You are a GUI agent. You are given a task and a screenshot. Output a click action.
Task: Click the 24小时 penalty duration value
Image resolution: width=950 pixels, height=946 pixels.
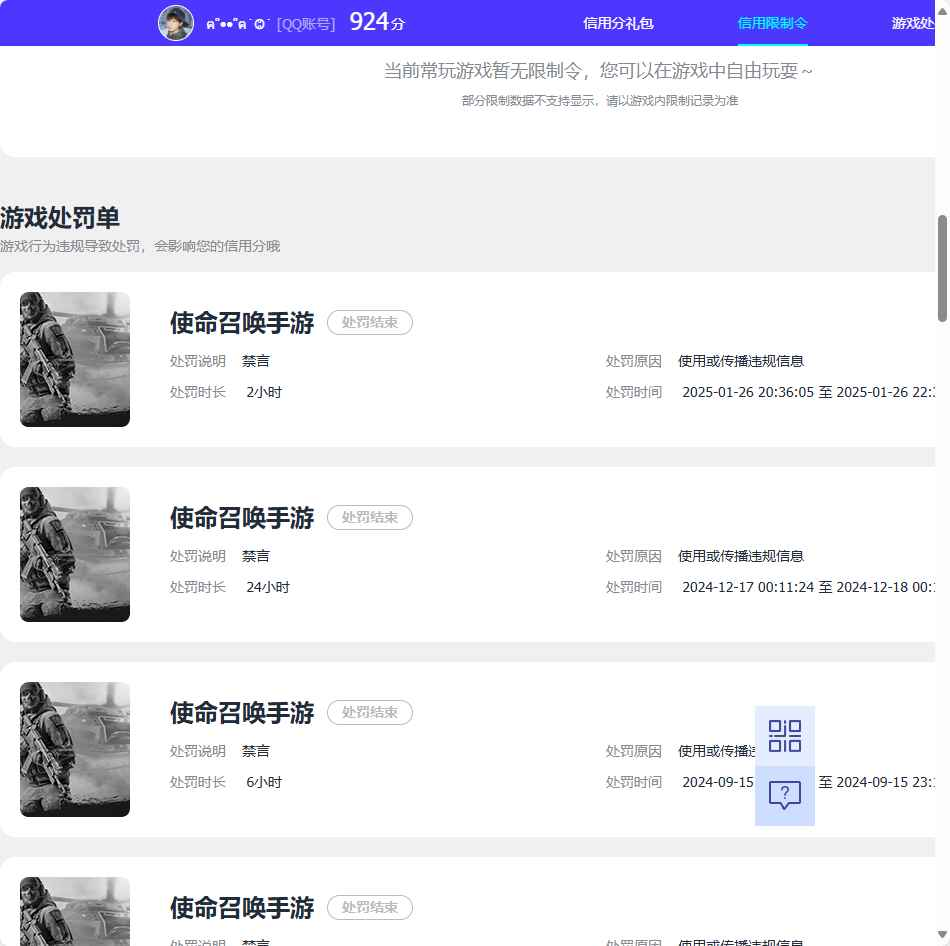coord(268,587)
